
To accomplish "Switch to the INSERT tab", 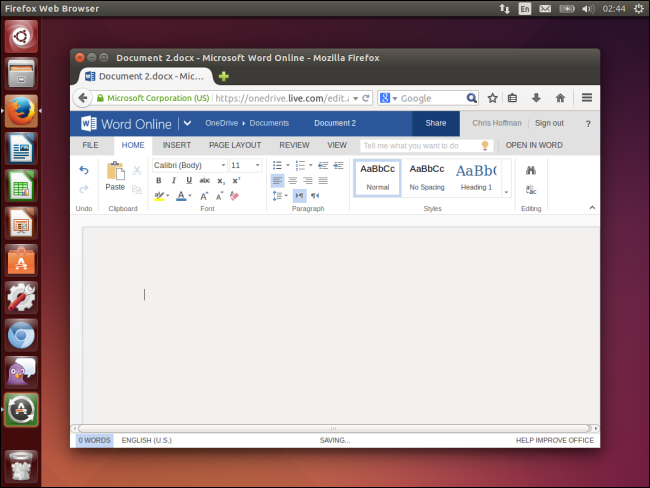I will pyautogui.click(x=177, y=145).
